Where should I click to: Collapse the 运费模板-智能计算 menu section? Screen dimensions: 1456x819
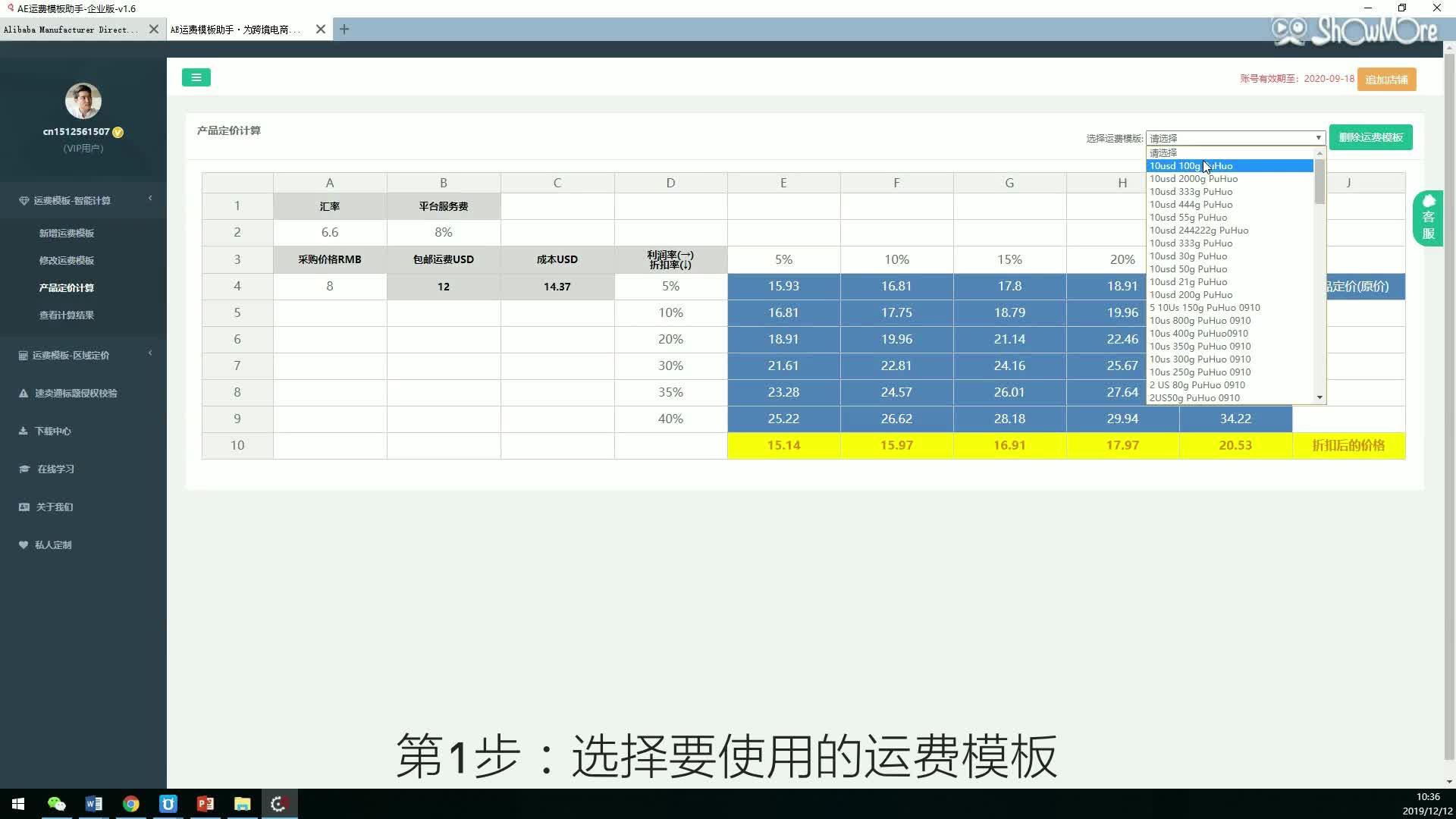pyautogui.click(x=72, y=200)
